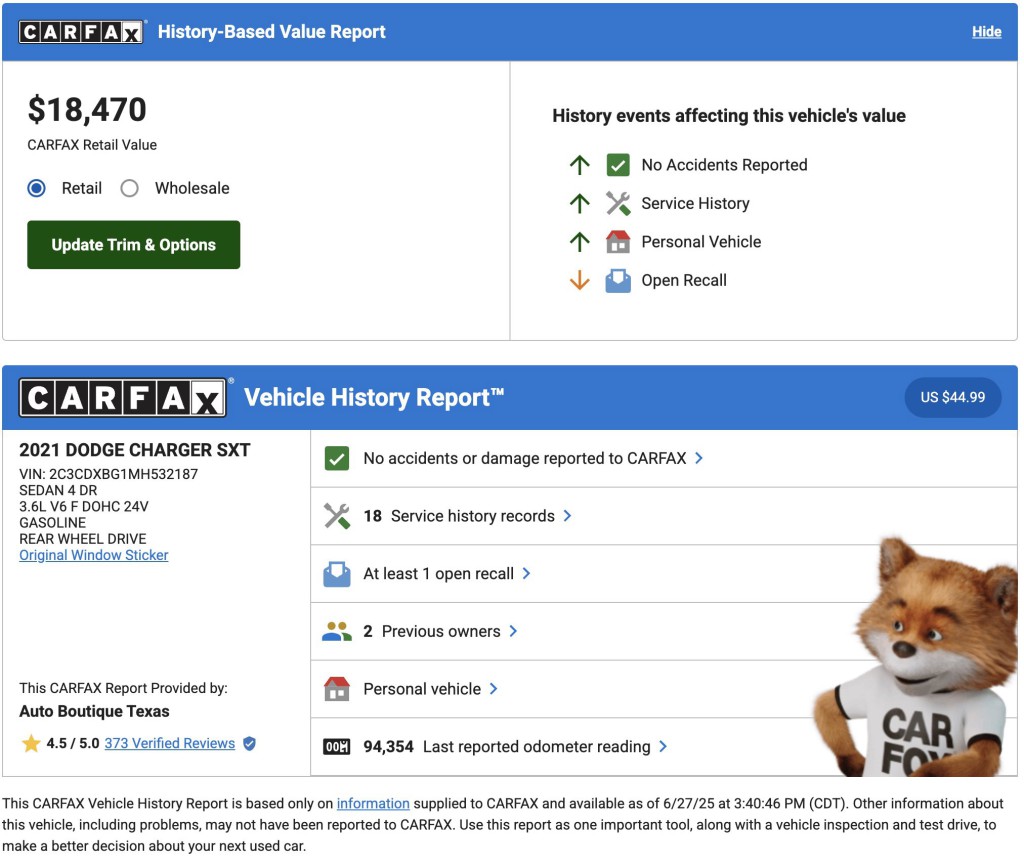Click the wrench icon beside Service History

pyautogui.click(x=618, y=204)
